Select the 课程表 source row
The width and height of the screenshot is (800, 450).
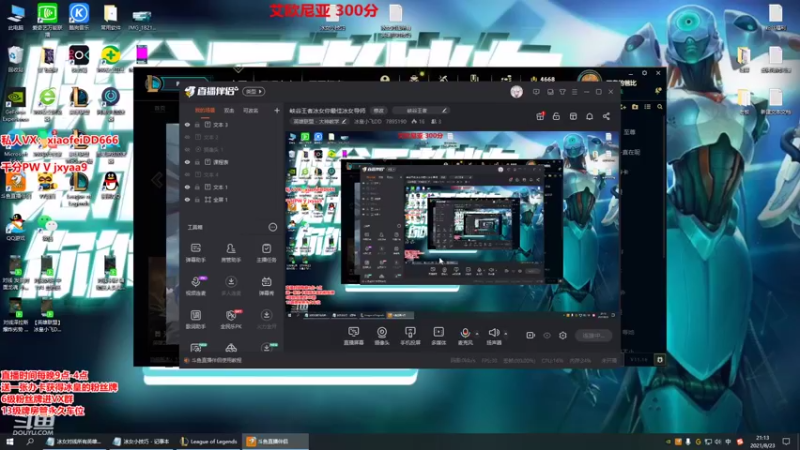[x=232, y=162]
